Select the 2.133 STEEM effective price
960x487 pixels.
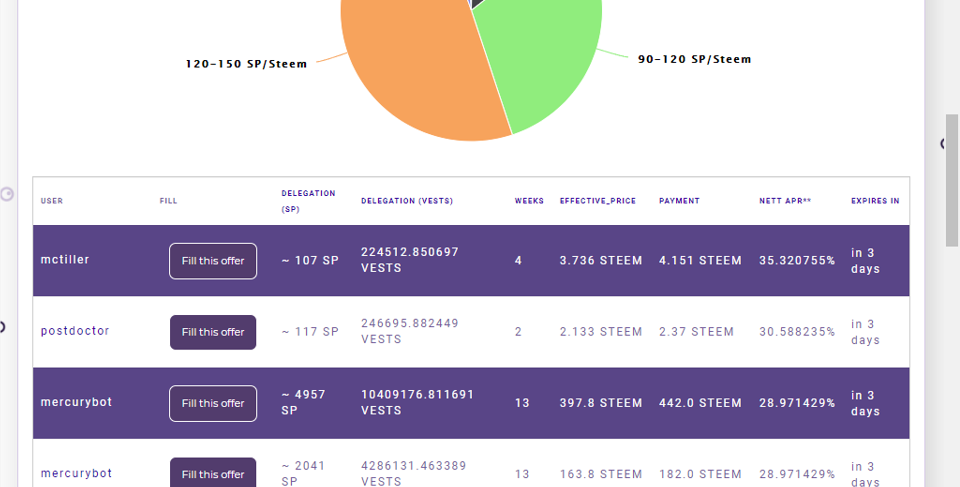pos(601,331)
